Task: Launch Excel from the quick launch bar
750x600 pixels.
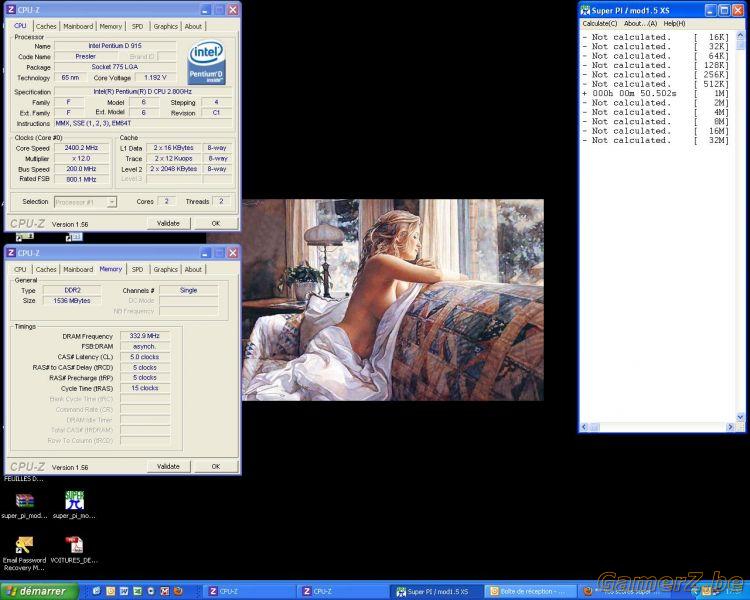Action: pos(137,591)
